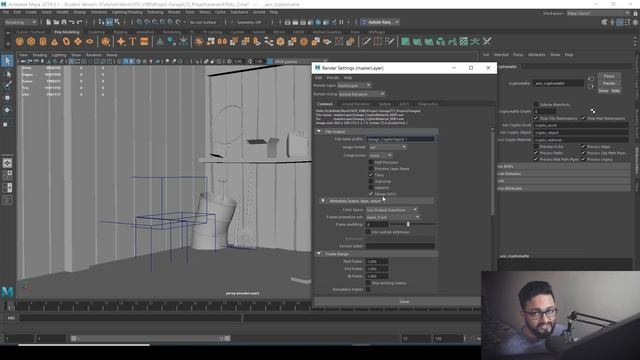Open the Image format dropdown

[387, 147]
